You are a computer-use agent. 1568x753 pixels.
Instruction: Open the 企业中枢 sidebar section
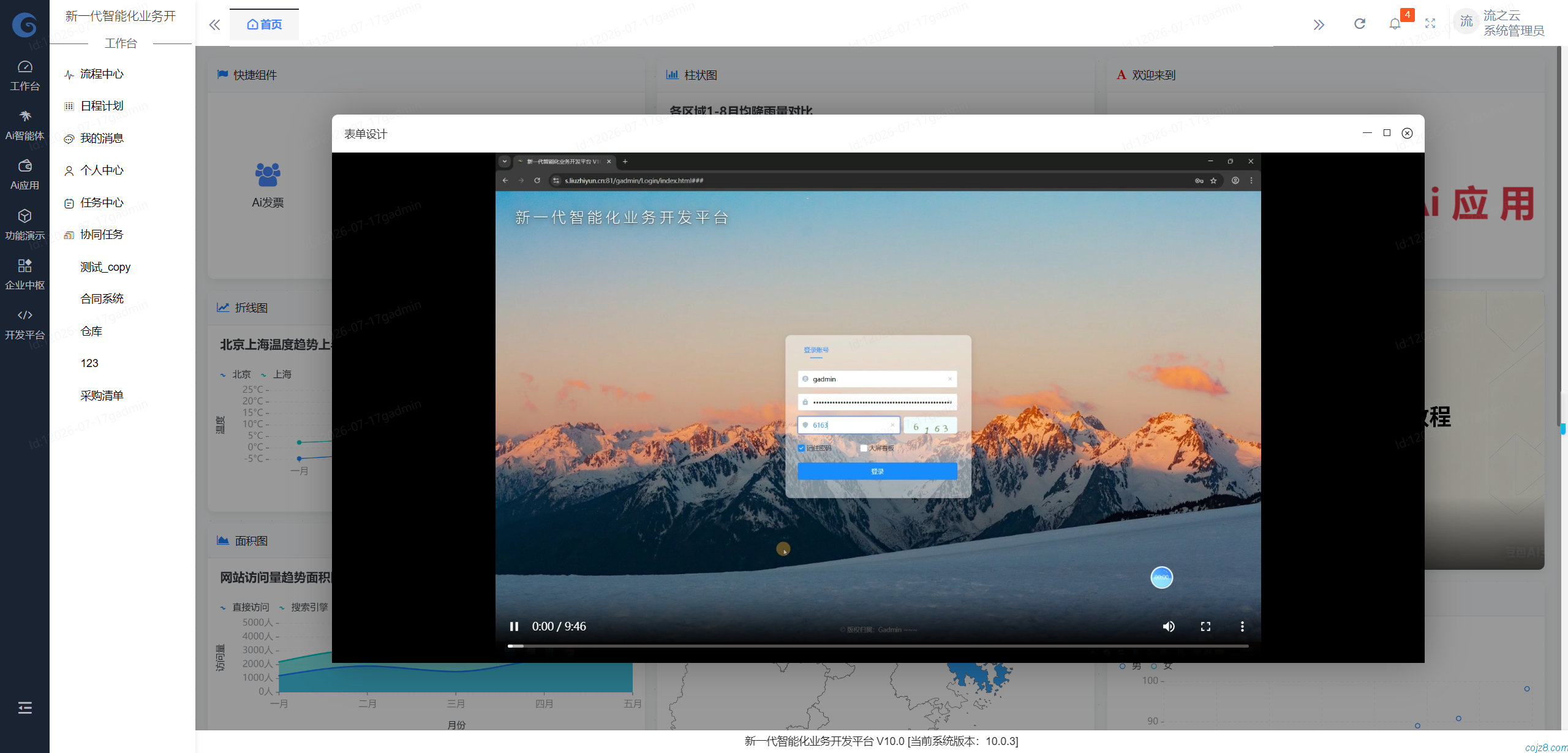pyautogui.click(x=24, y=274)
